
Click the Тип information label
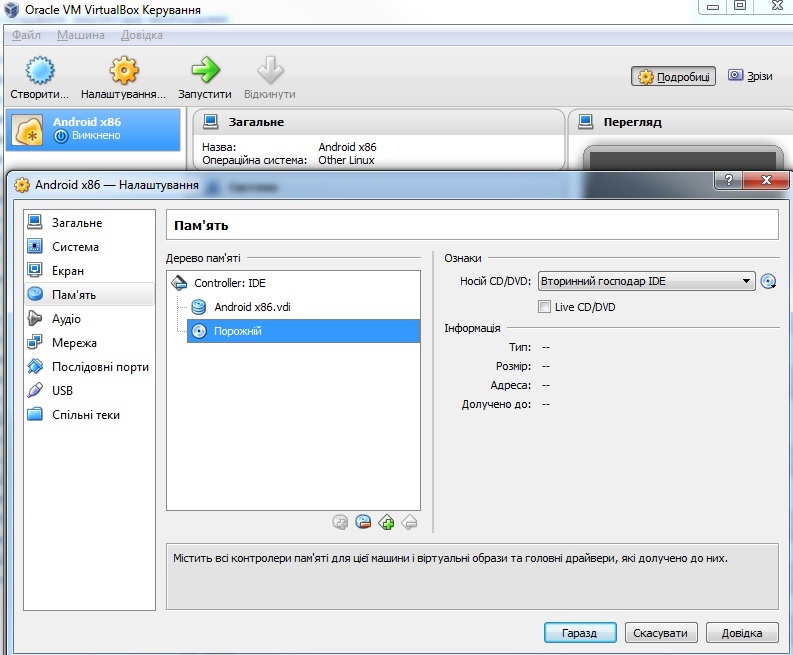[x=520, y=347]
